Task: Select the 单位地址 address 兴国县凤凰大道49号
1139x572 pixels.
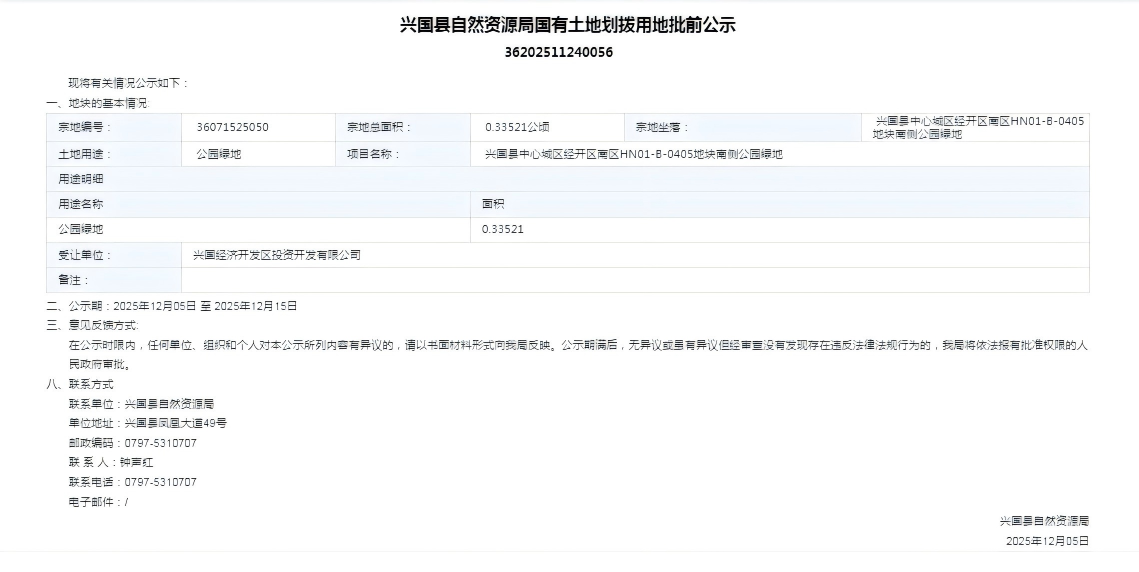Action: pyautogui.click(x=175, y=423)
